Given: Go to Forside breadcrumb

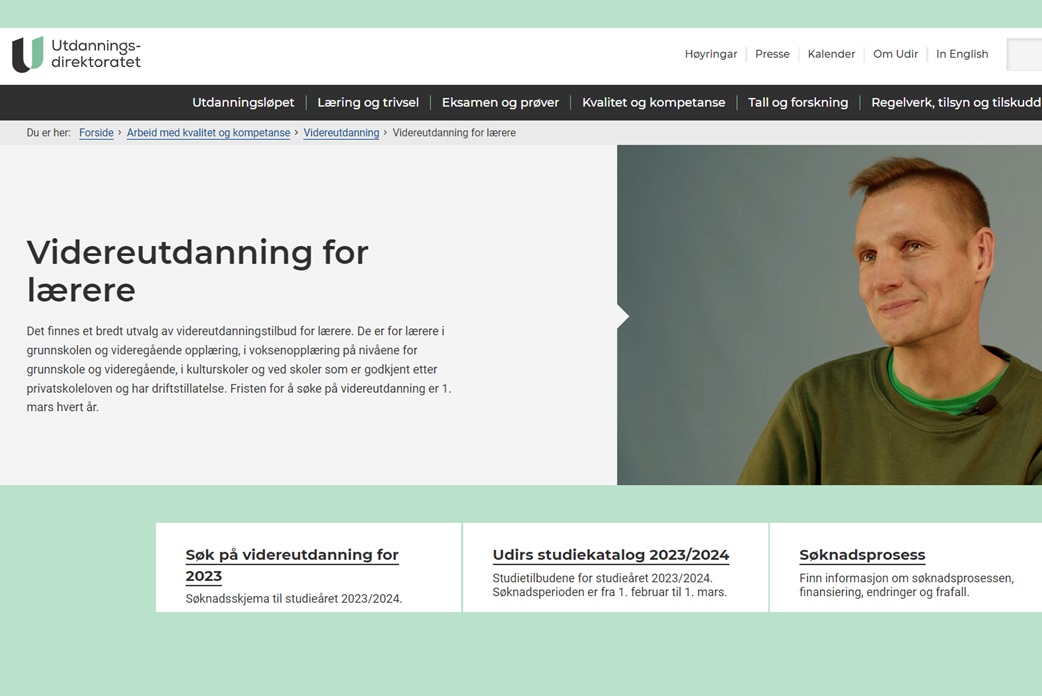Looking at the screenshot, I should point(96,133).
